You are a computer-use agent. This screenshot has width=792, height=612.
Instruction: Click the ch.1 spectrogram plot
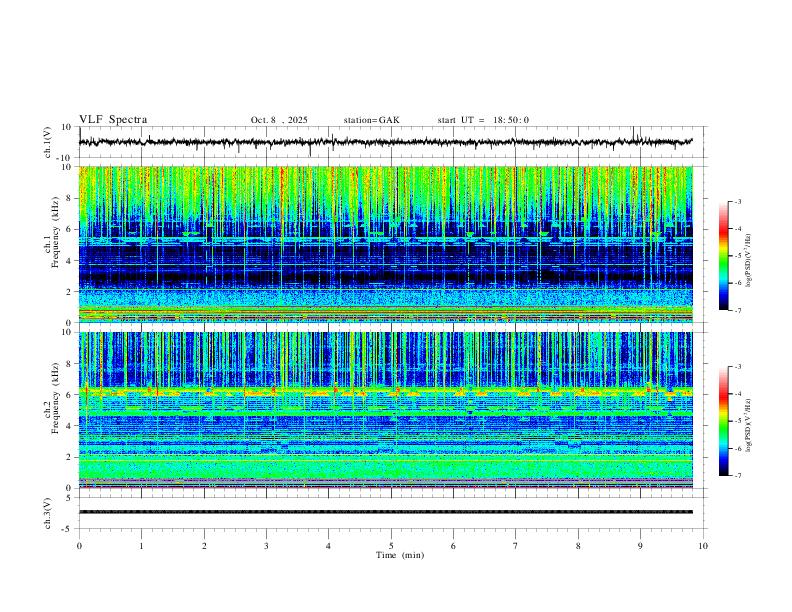[x=385, y=244]
